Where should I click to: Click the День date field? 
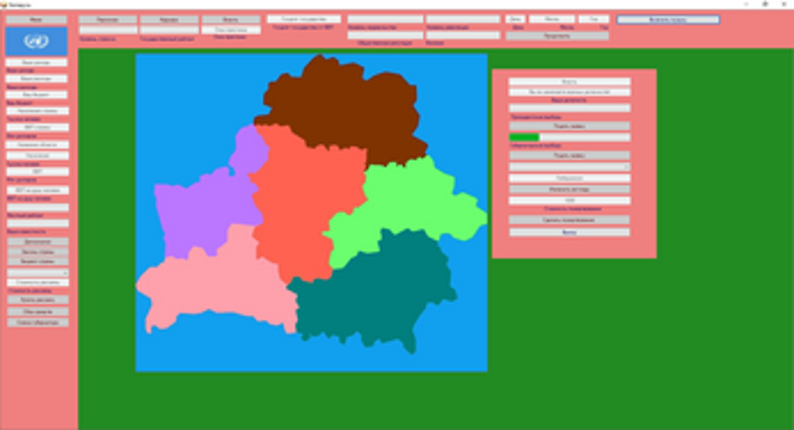[x=515, y=19]
